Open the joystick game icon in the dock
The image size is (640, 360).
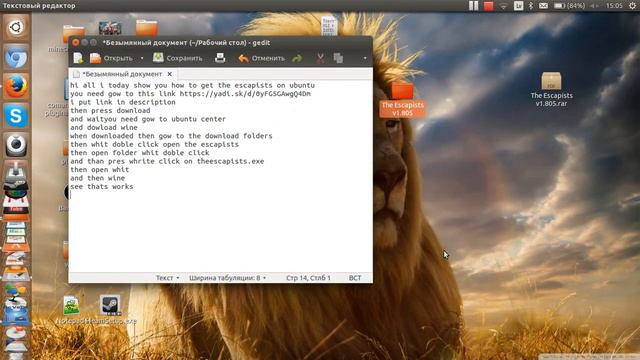[16, 175]
